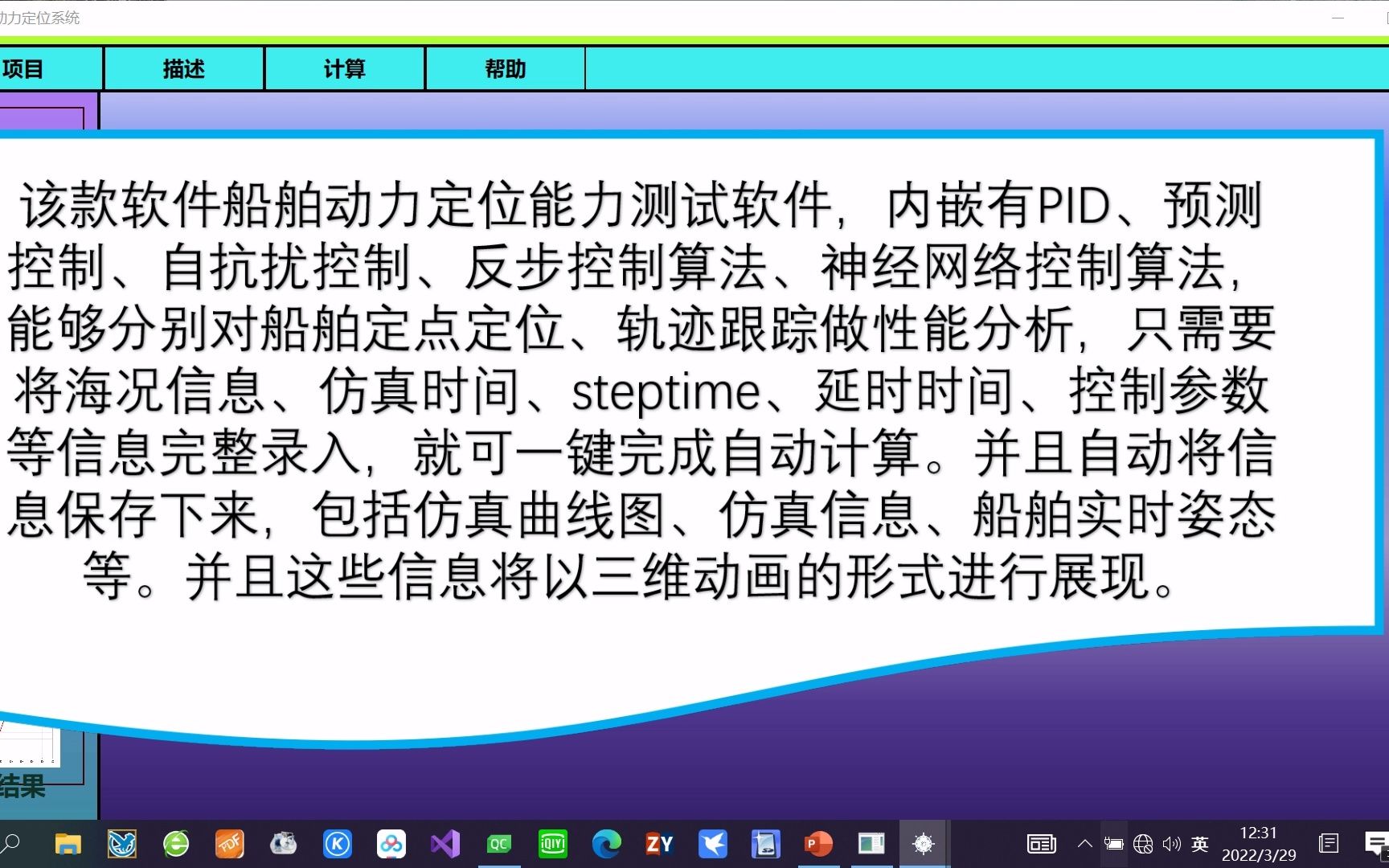
Task: Open the blue bird-mask app on the taskbar
Action: (122, 844)
